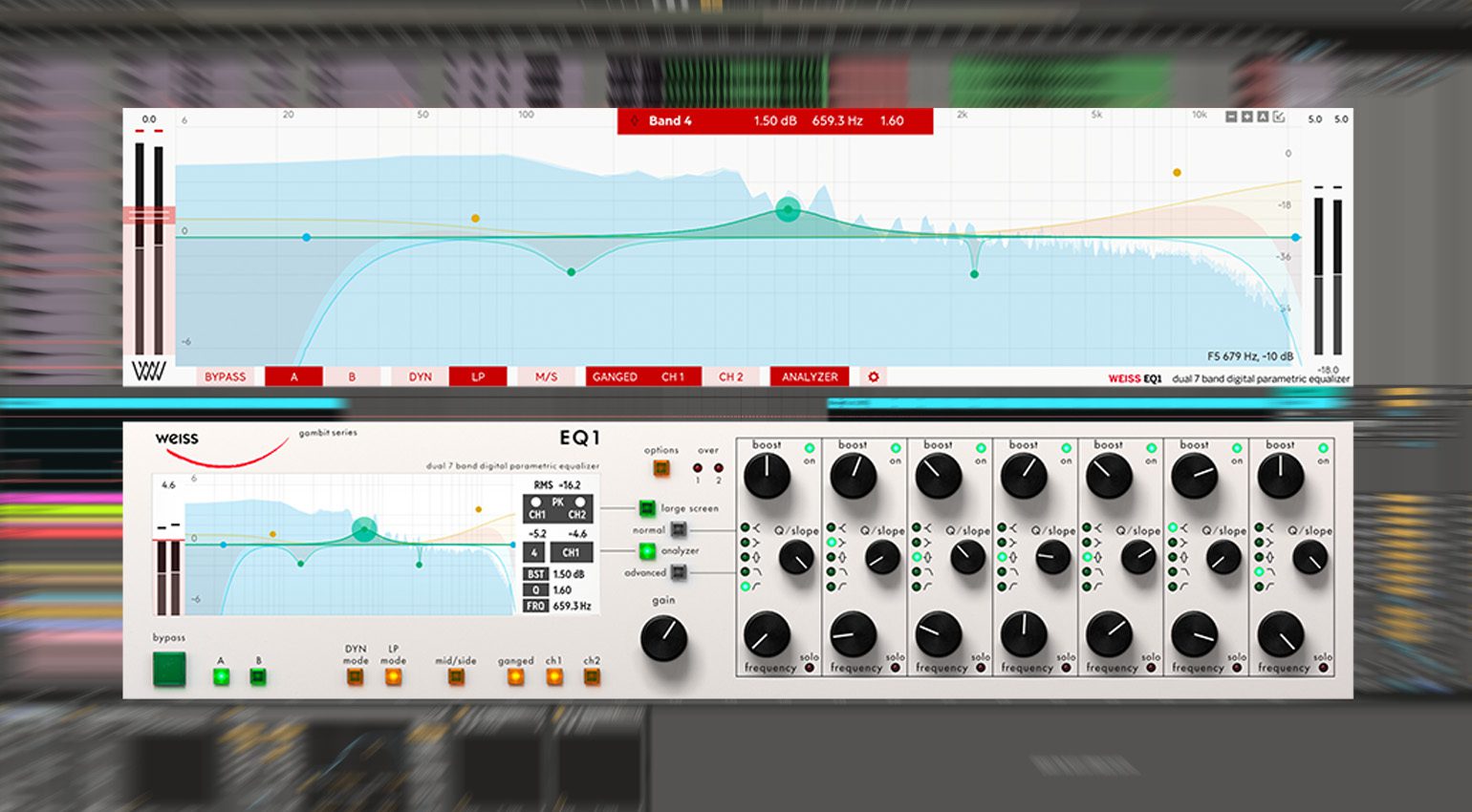Select peak filter type on band four
Viewport: 1472px width, 812px height.
[x=1002, y=557]
